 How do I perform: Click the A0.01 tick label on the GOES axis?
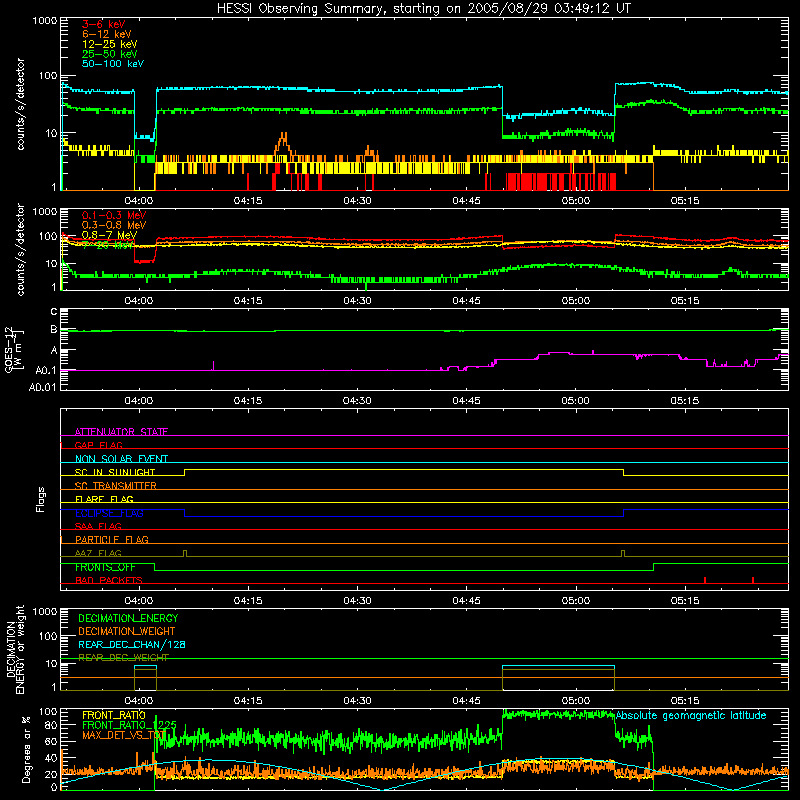pyautogui.click(x=43, y=387)
